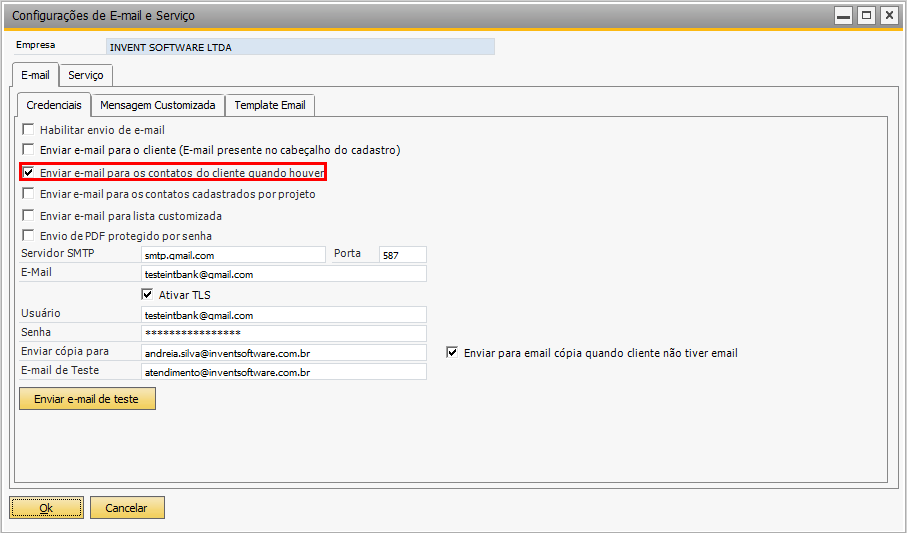
Task: Select the Credenciais tab
Action: pos(54,105)
